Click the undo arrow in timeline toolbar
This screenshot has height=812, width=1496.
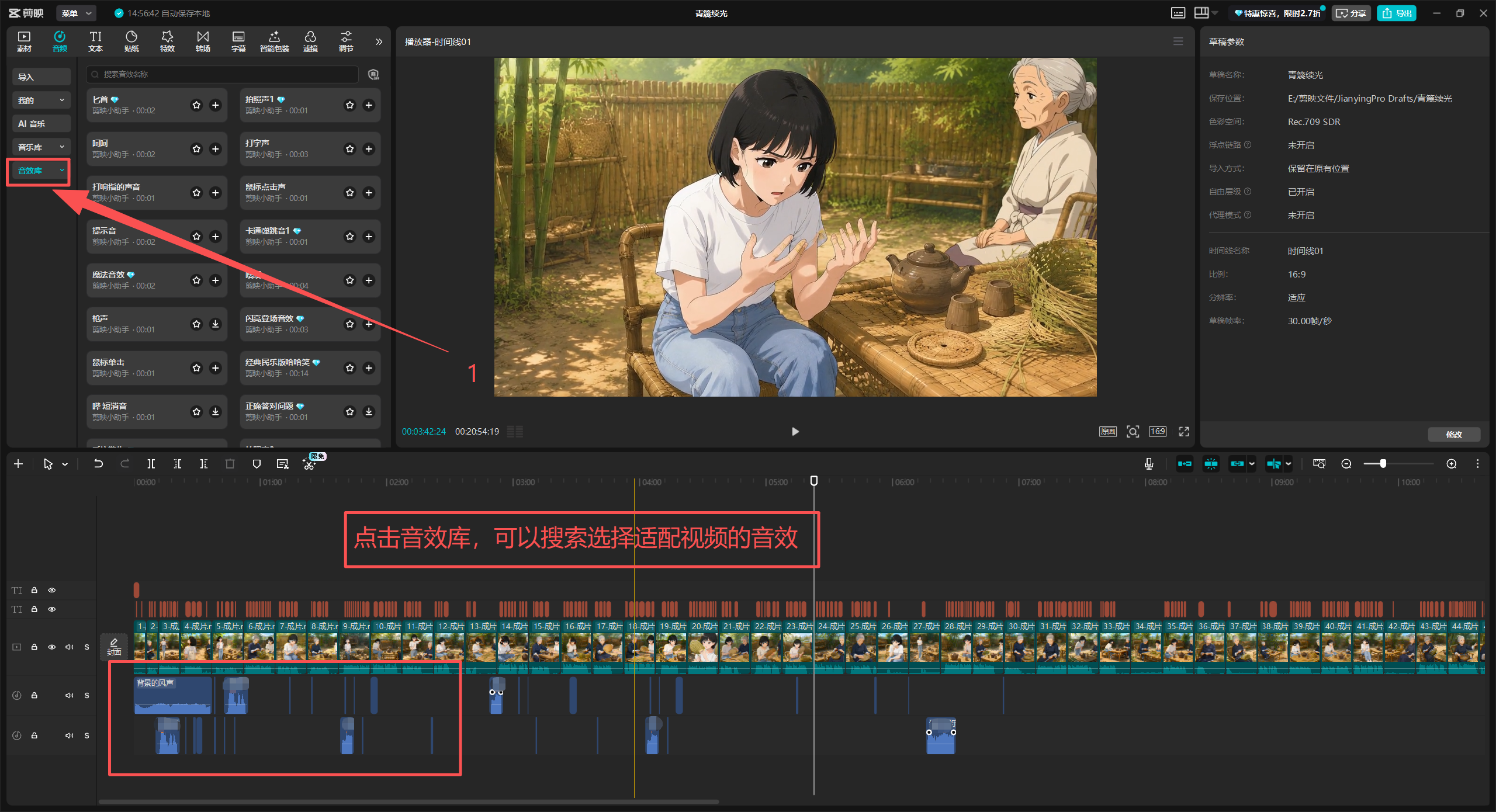[98, 464]
